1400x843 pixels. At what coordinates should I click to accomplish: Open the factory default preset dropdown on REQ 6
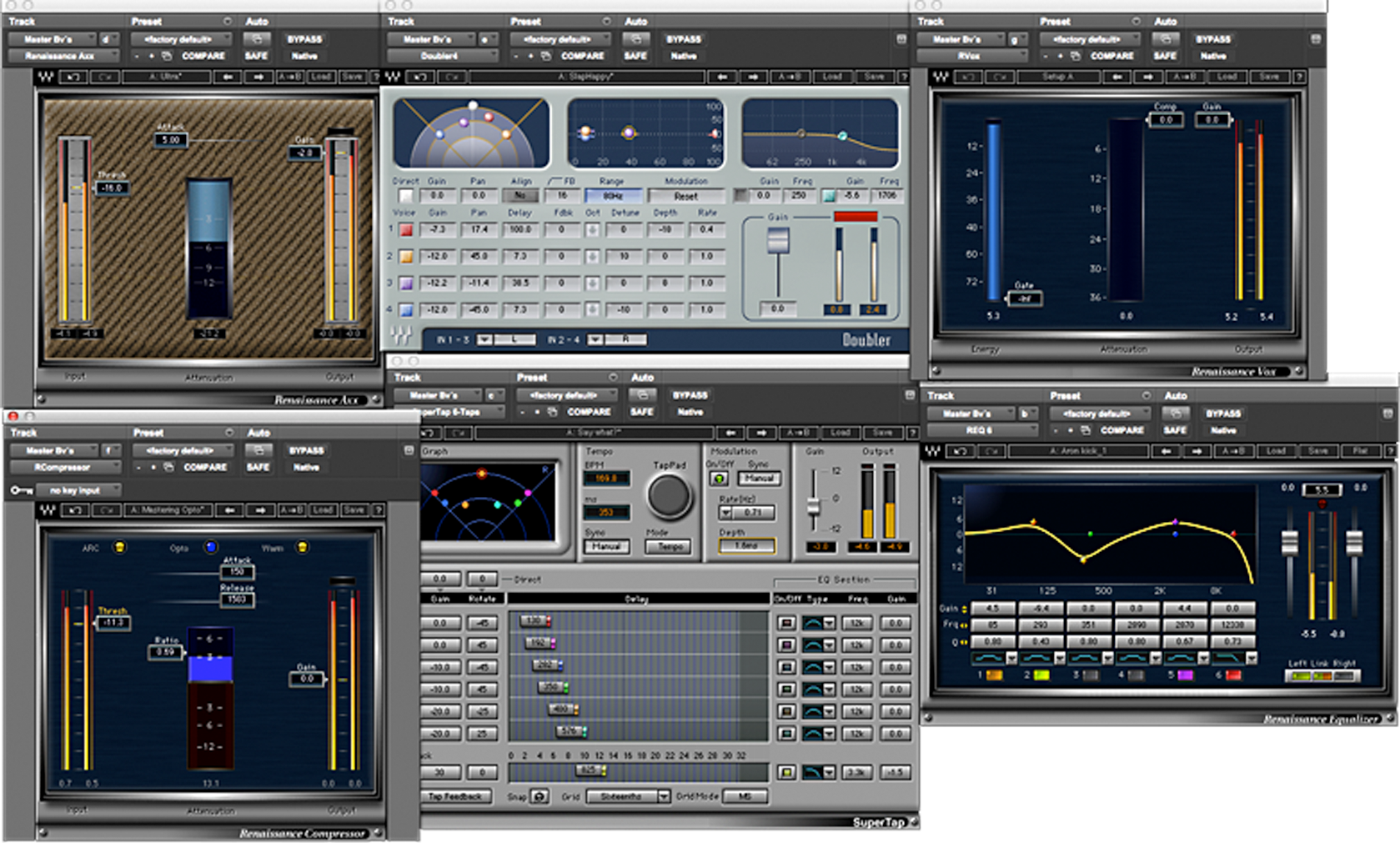coord(1101,413)
